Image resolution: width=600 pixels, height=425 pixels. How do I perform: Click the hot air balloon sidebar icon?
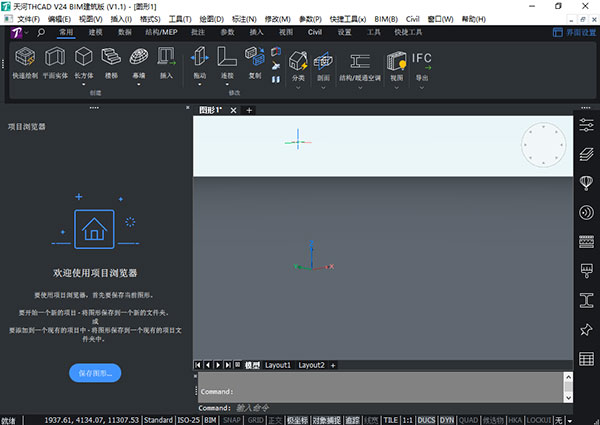point(587,182)
